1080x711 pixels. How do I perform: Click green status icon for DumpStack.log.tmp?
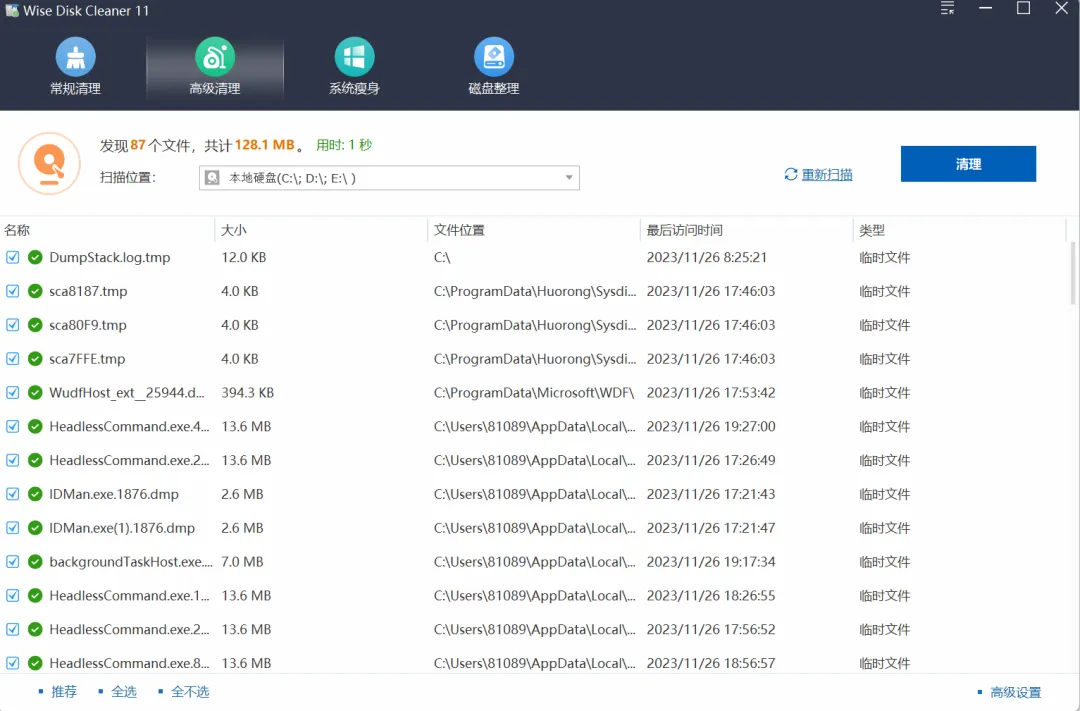pos(35,258)
